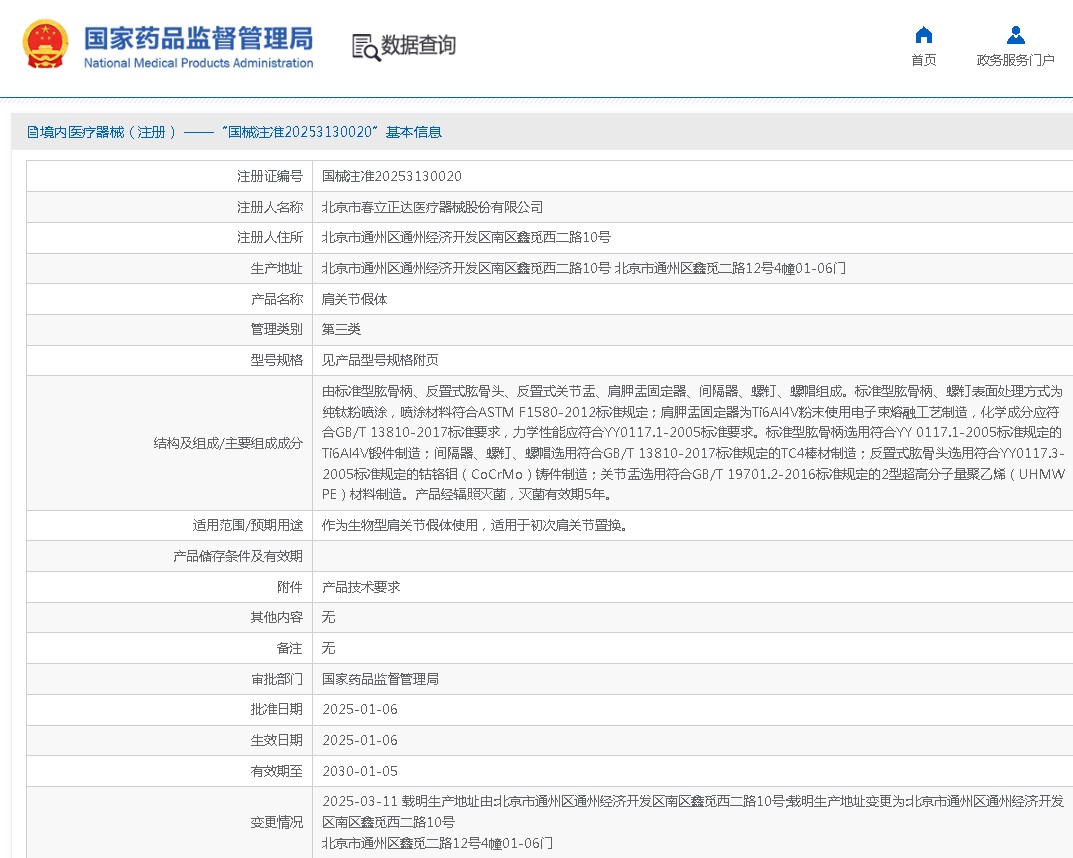
Task: Select the 注册人住所 label cell
Action: pos(170,237)
